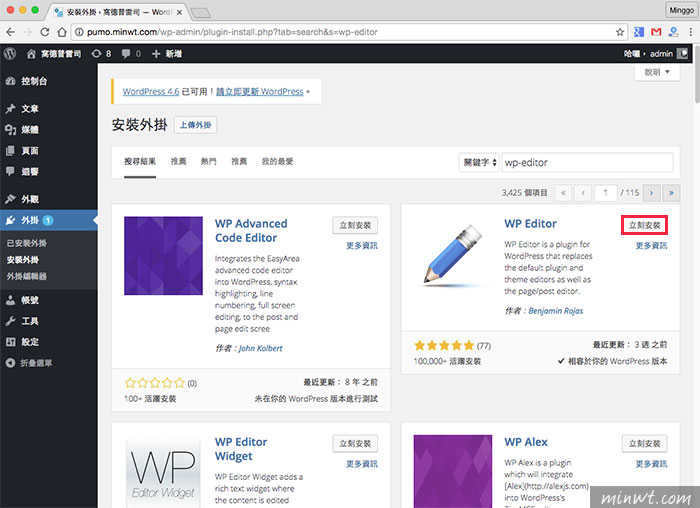Click Gmail extension icon
This screenshot has height=508, width=700.
coord(656,32)
